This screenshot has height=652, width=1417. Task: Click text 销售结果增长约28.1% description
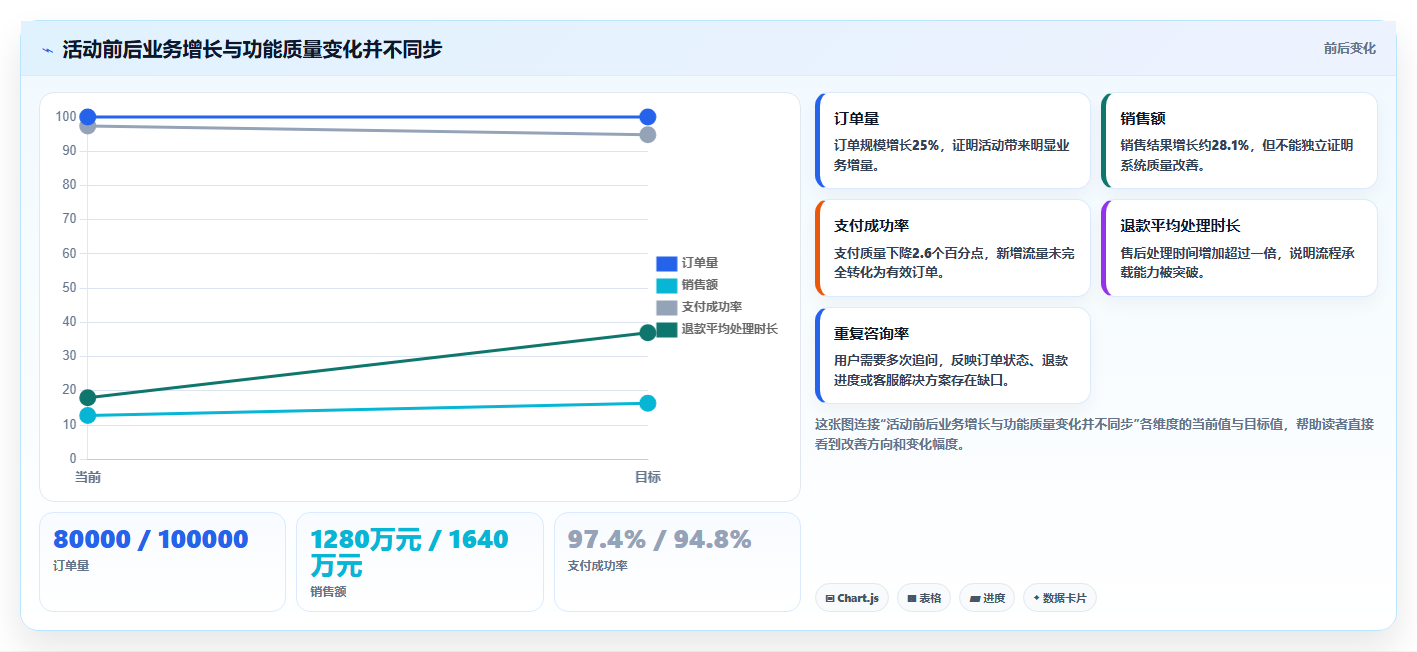point(1237,155)
